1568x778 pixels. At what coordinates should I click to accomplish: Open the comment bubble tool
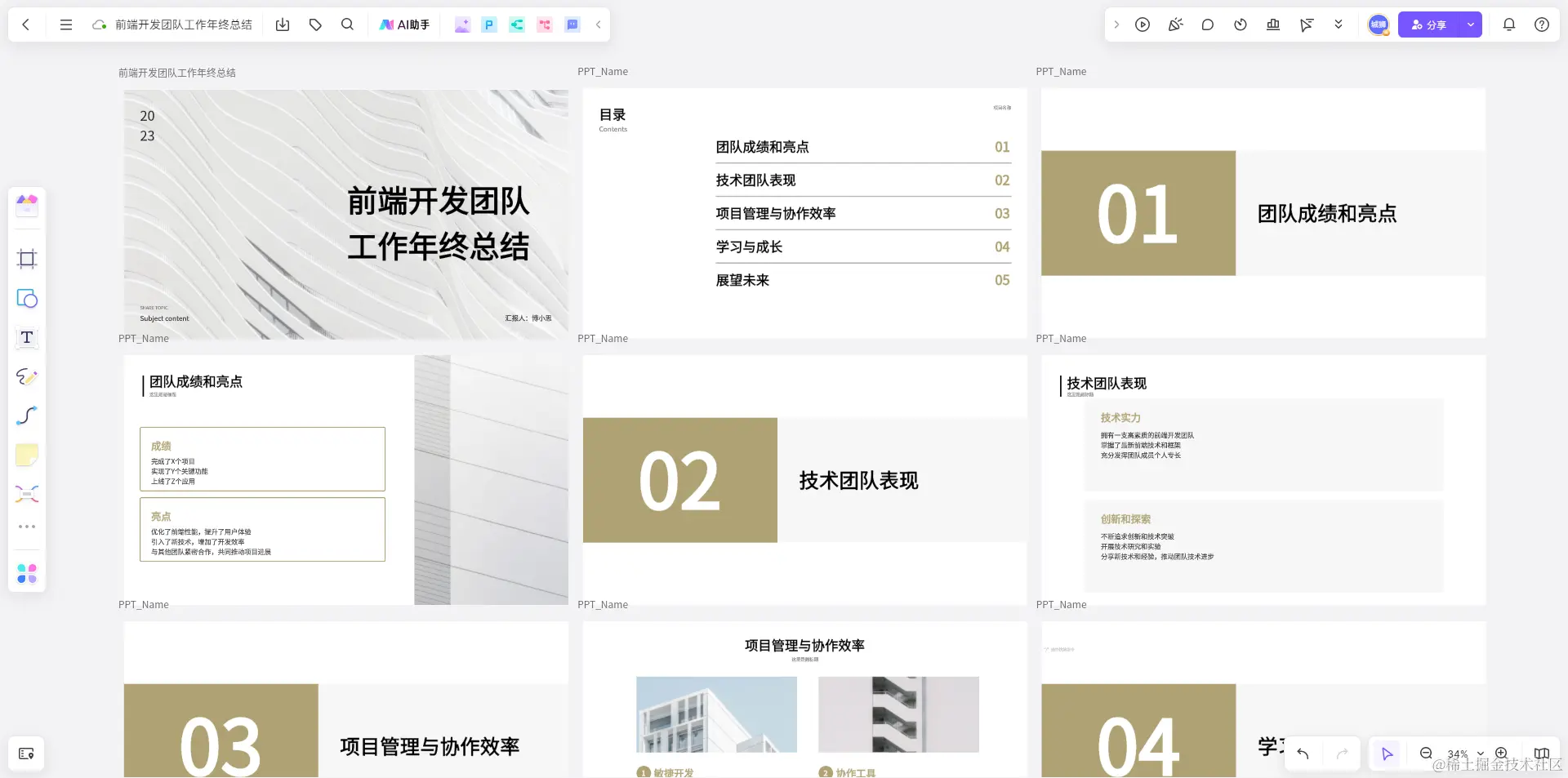1208,24
